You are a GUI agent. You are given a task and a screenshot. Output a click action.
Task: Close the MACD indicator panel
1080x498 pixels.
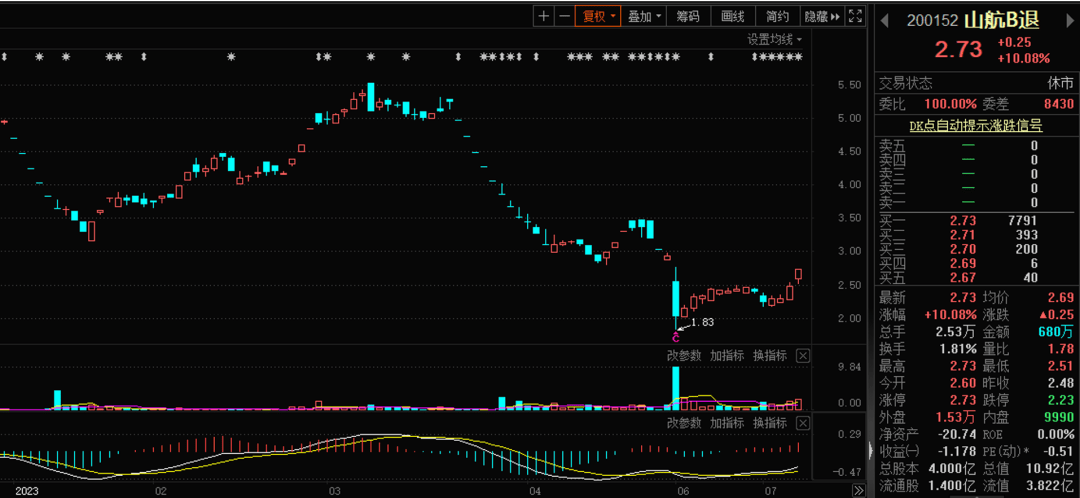pyautogui.click(x=803, y=423)
